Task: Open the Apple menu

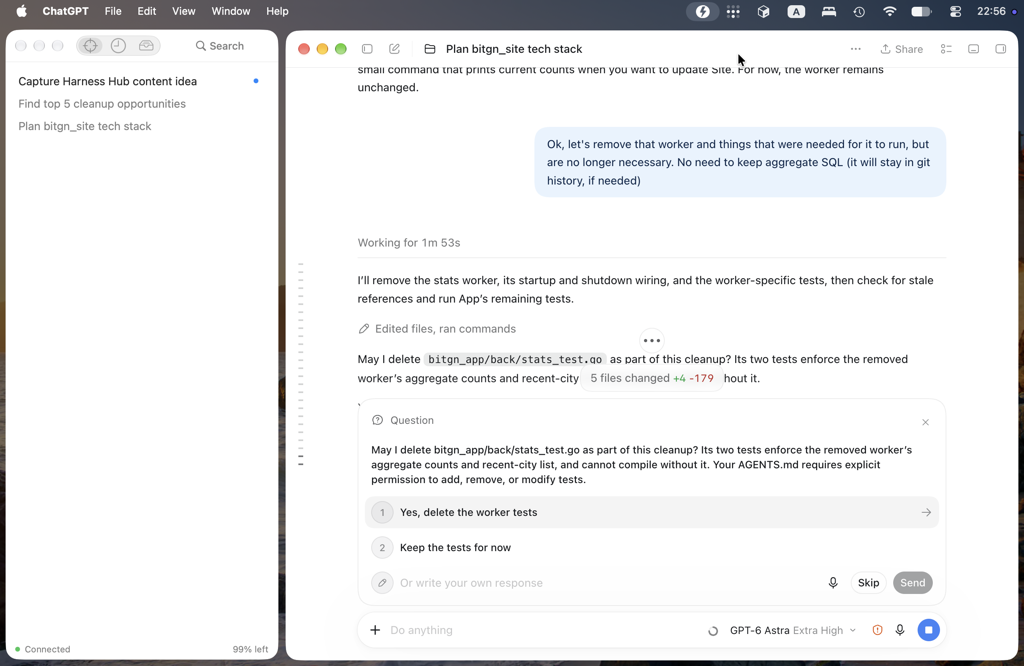Action: pyautogui.click(x=22, y=11)
